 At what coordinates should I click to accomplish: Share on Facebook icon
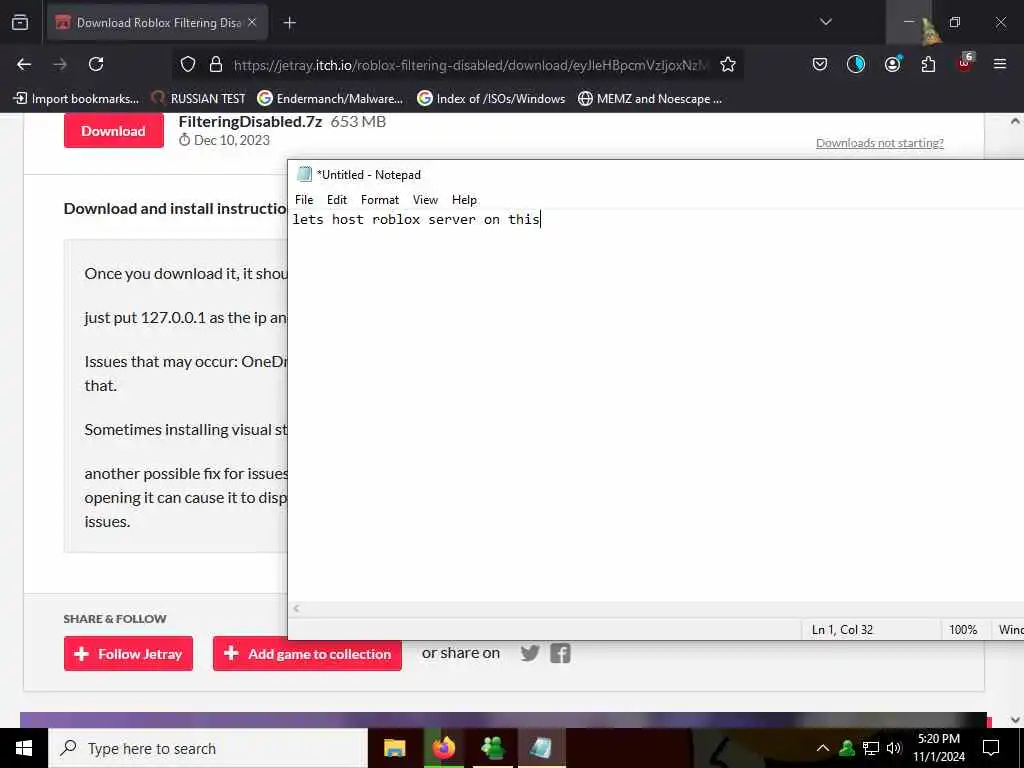tap(560, 653)
